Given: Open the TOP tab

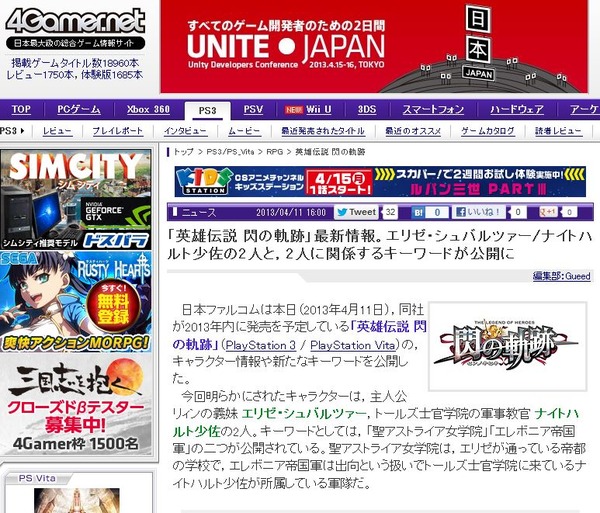Looking at the screenshot, I should tap(21, 109).
